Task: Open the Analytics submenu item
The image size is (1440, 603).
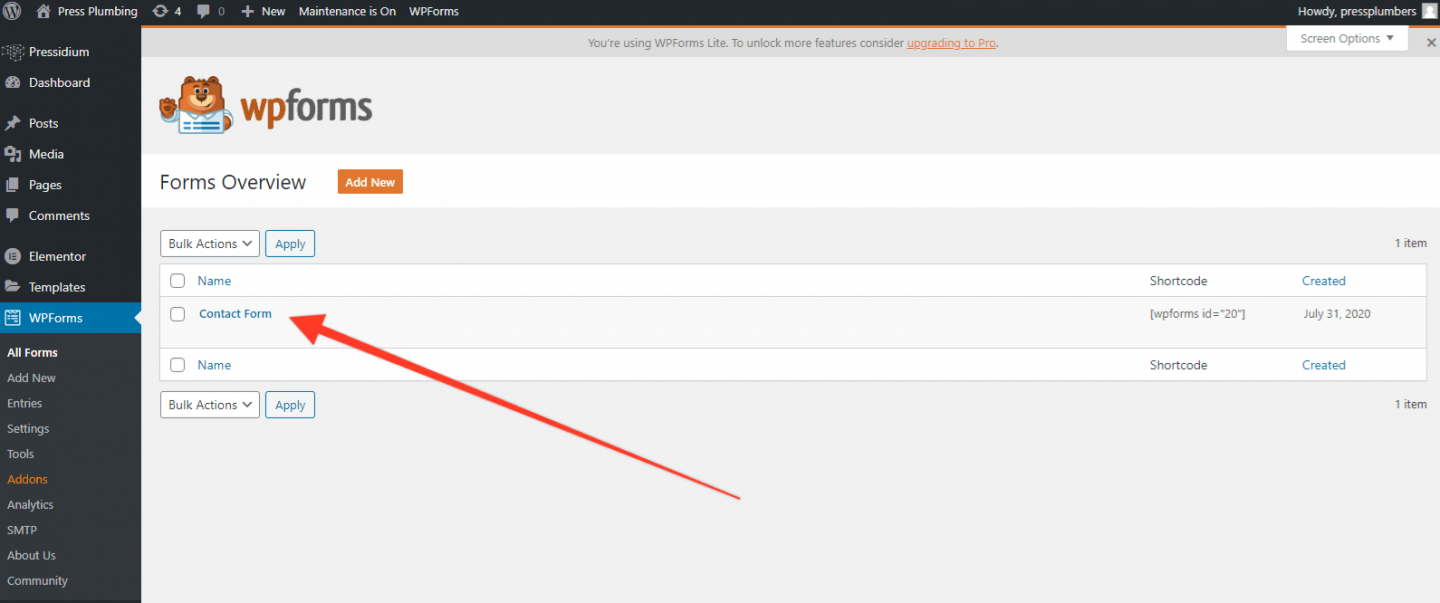Action: point(30,505)
